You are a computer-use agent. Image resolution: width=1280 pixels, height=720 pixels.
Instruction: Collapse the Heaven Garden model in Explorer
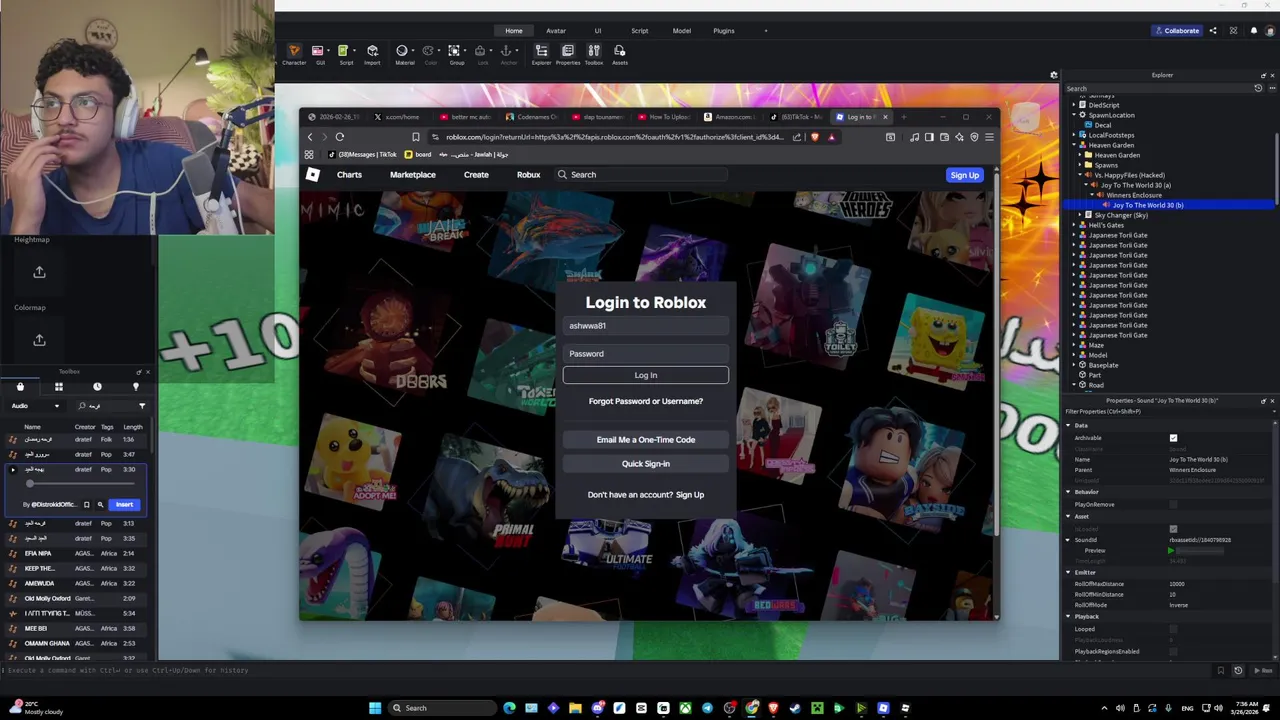point(1074,145)
